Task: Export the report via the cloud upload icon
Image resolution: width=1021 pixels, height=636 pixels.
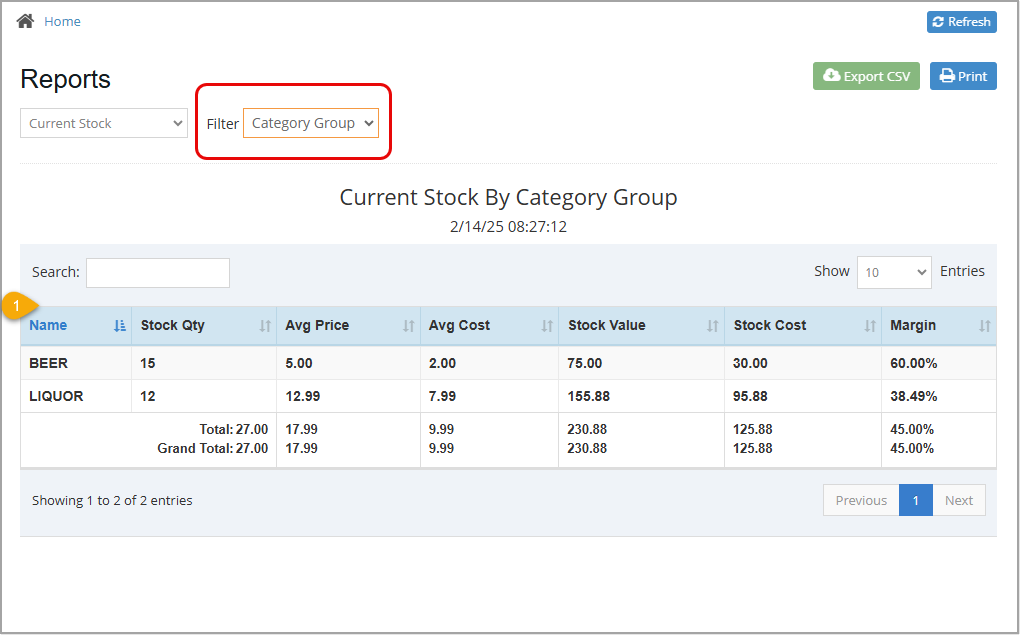Action: click(831, 75)
